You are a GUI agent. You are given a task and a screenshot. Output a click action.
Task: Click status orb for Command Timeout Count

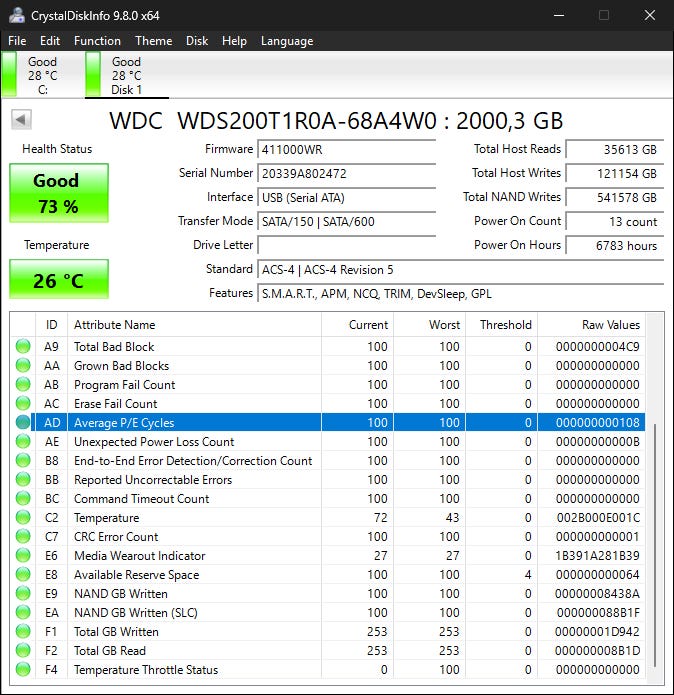(23, 499)
